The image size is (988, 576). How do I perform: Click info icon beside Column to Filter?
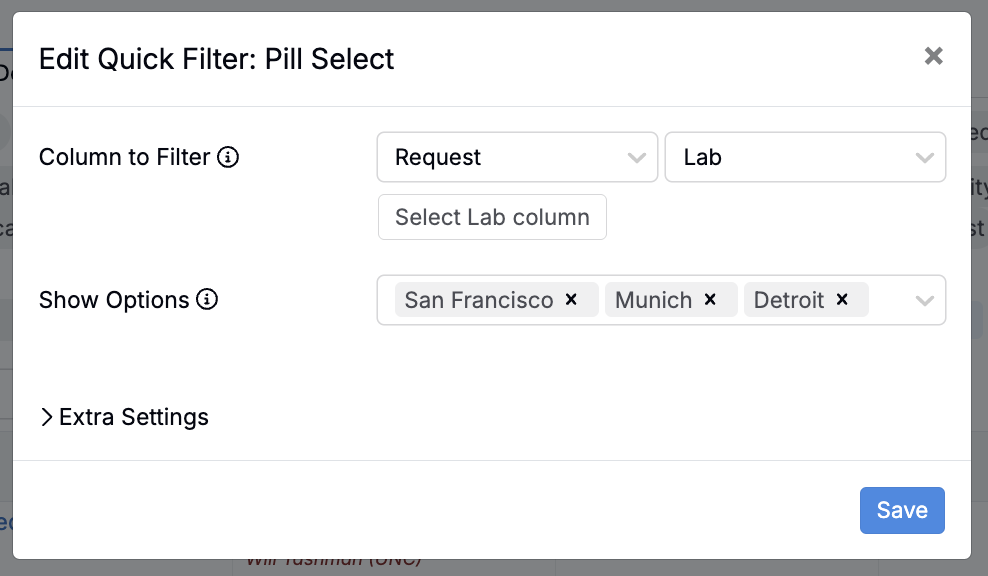pos(228,157)
